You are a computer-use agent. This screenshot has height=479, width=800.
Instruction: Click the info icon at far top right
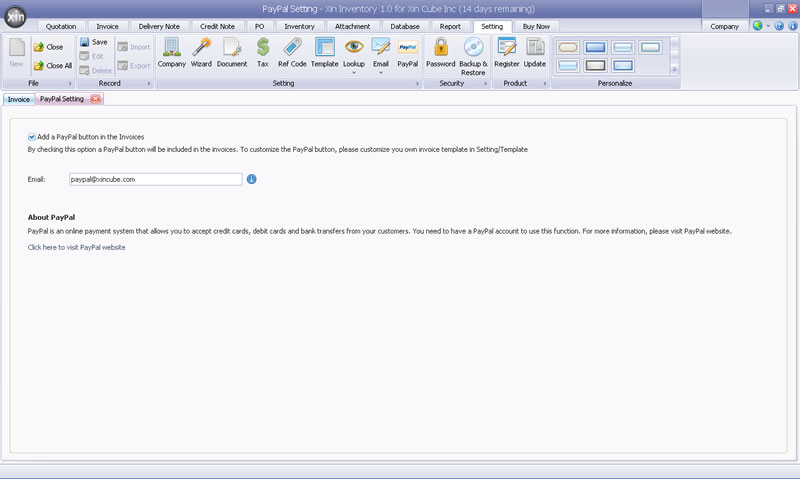click(793, 26)
